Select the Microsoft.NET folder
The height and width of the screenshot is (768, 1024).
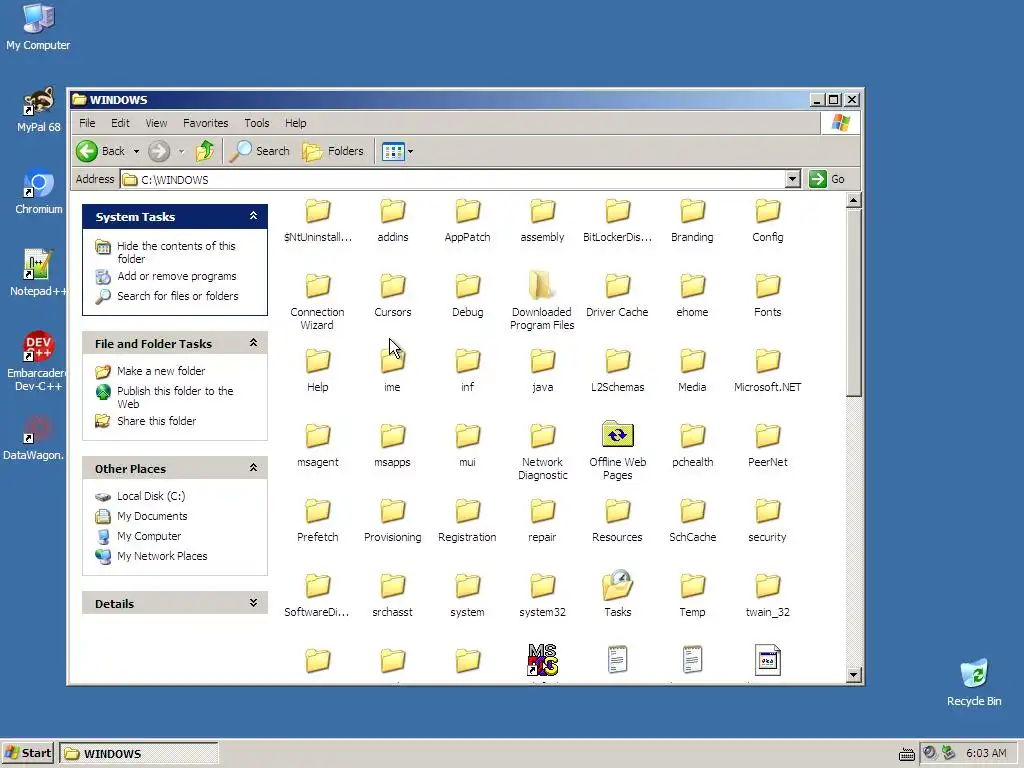pos(767,370)
